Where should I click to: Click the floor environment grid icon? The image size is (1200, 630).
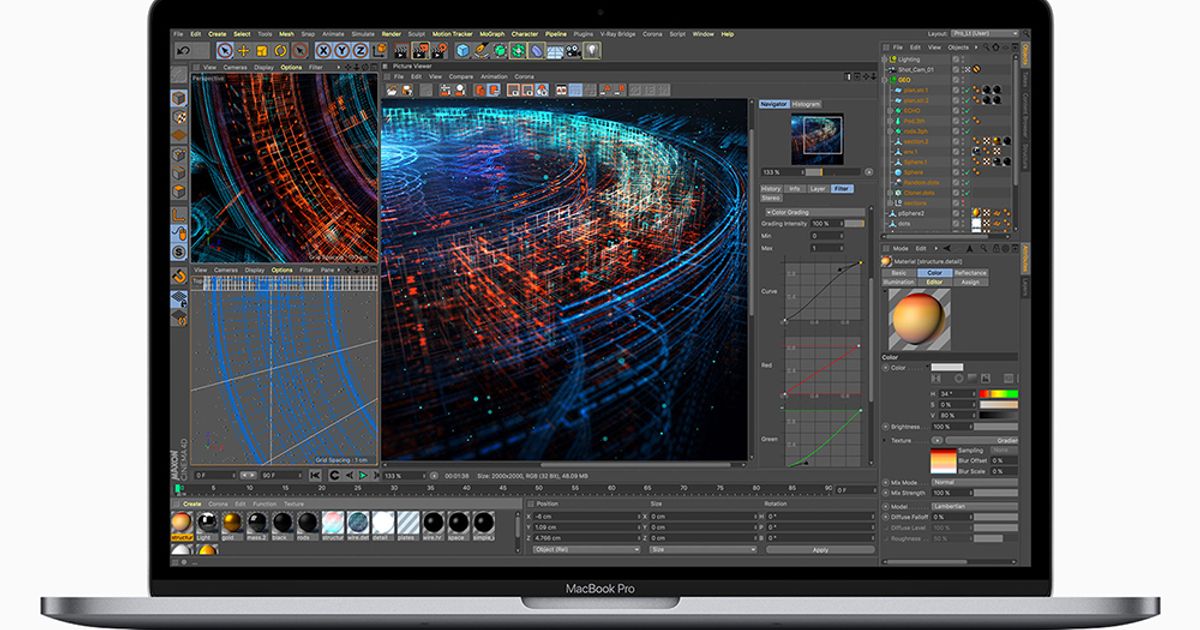pyautogui.click(x=555, y=50)
